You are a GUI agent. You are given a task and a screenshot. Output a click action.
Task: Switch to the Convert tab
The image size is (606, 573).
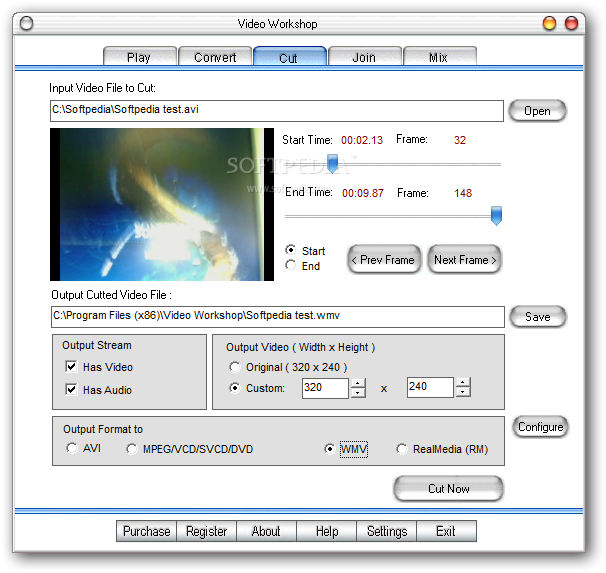[215, 57]
